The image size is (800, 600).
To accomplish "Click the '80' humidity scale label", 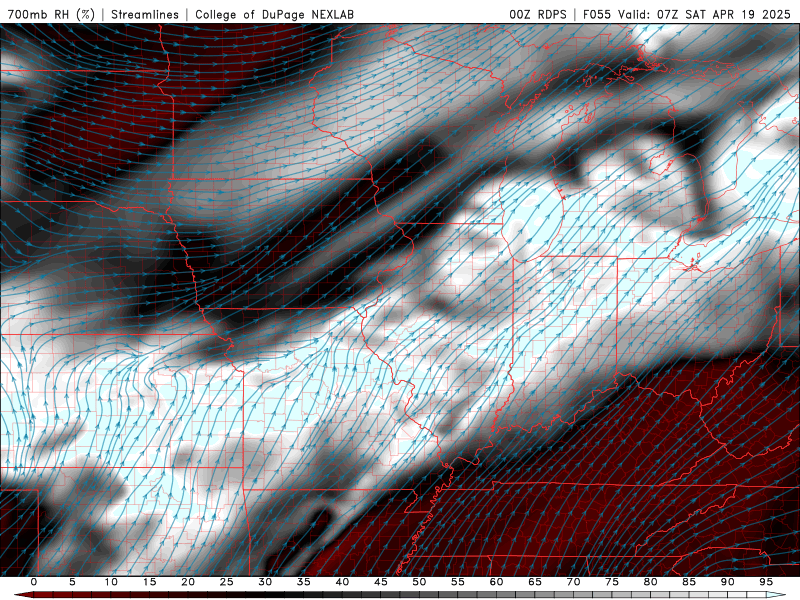I will [x=651, y=582].
